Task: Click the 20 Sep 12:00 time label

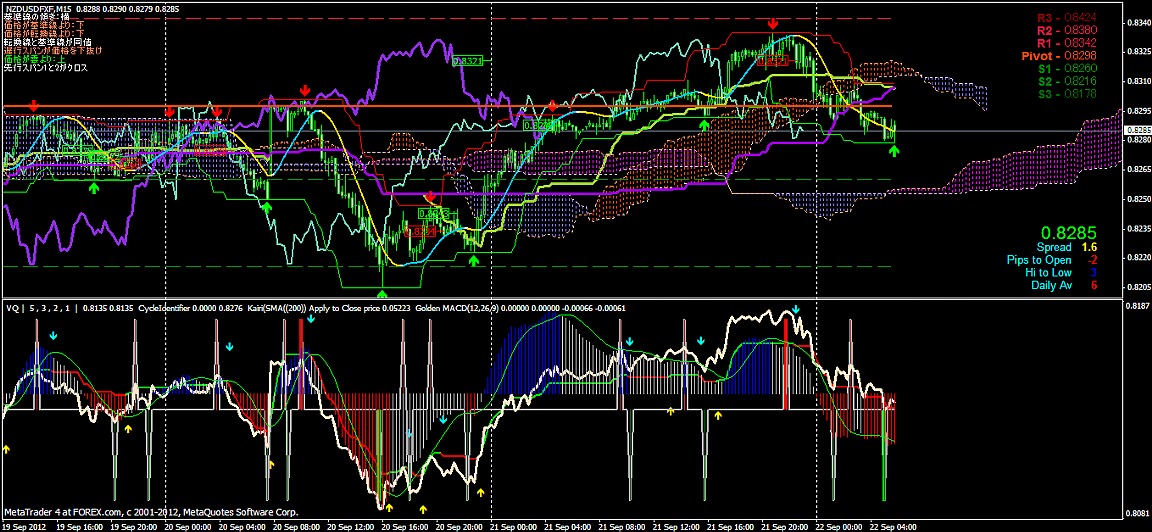Action: pos(351,527)
